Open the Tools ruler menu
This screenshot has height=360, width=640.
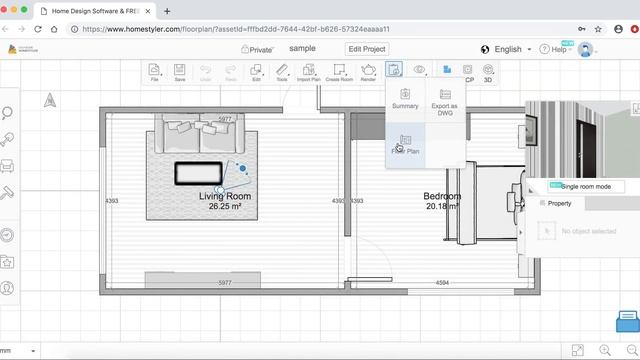coord(282,72)
